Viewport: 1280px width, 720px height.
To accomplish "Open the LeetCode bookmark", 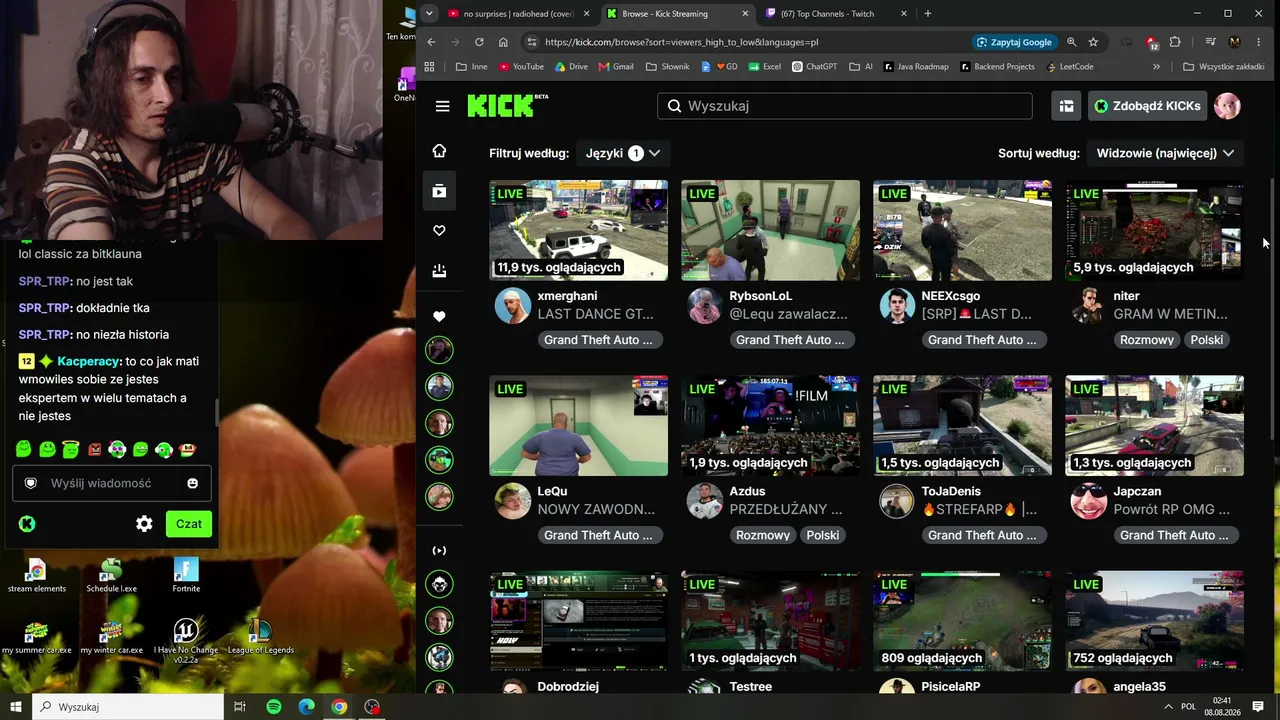I will [x=1069, y=67].
